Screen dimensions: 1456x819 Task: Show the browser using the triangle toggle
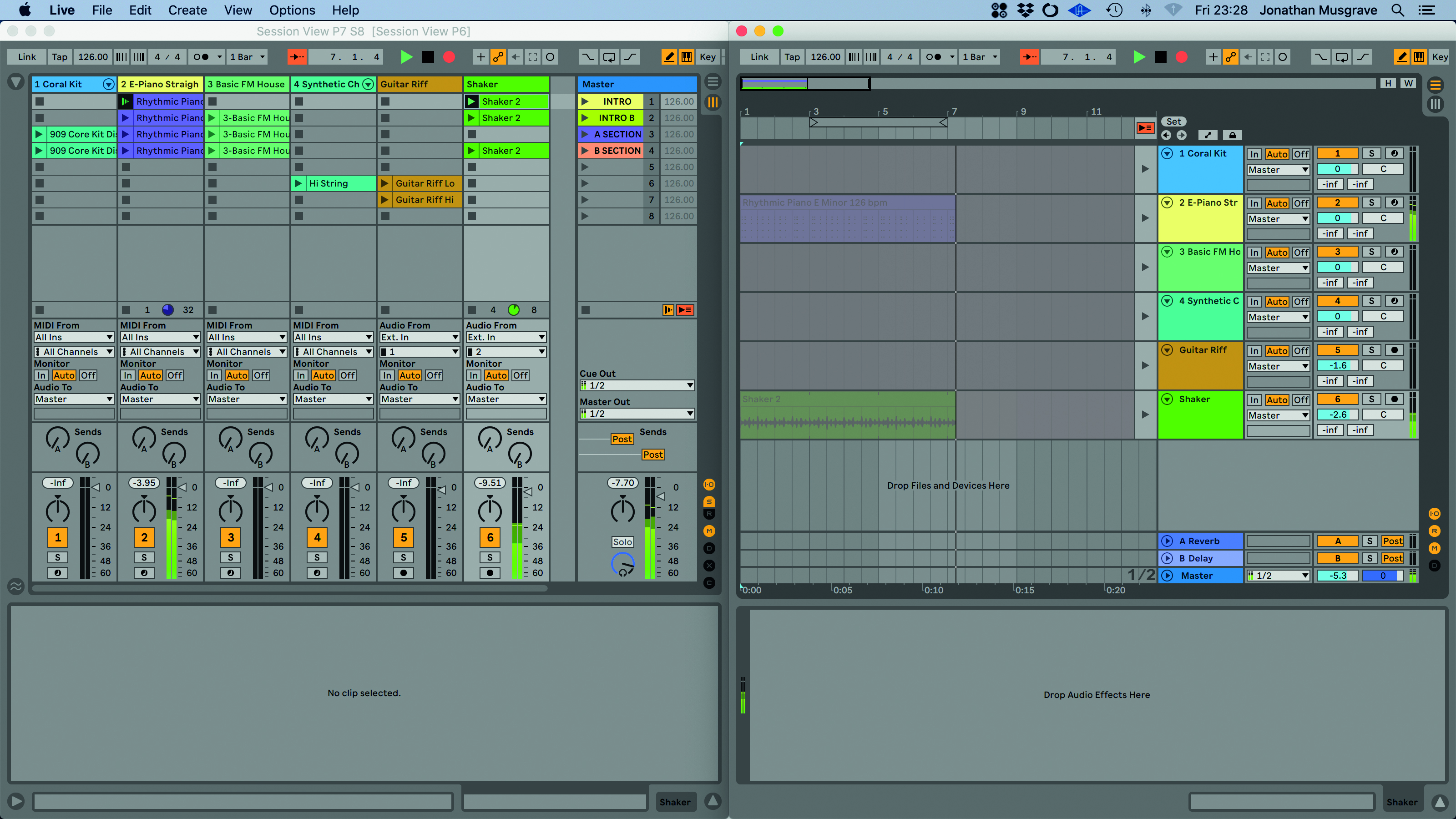click(16, 82)
